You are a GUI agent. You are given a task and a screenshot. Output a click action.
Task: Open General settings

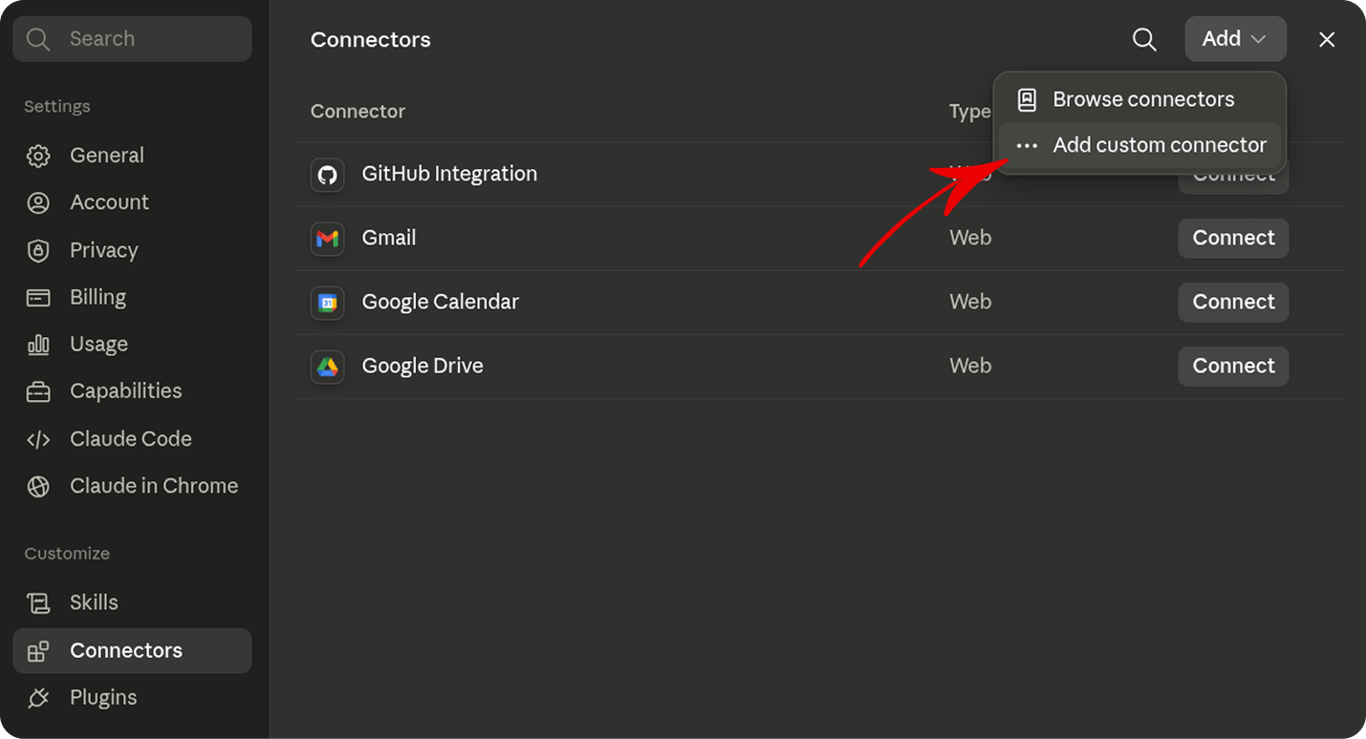click(x=132, y=155)
